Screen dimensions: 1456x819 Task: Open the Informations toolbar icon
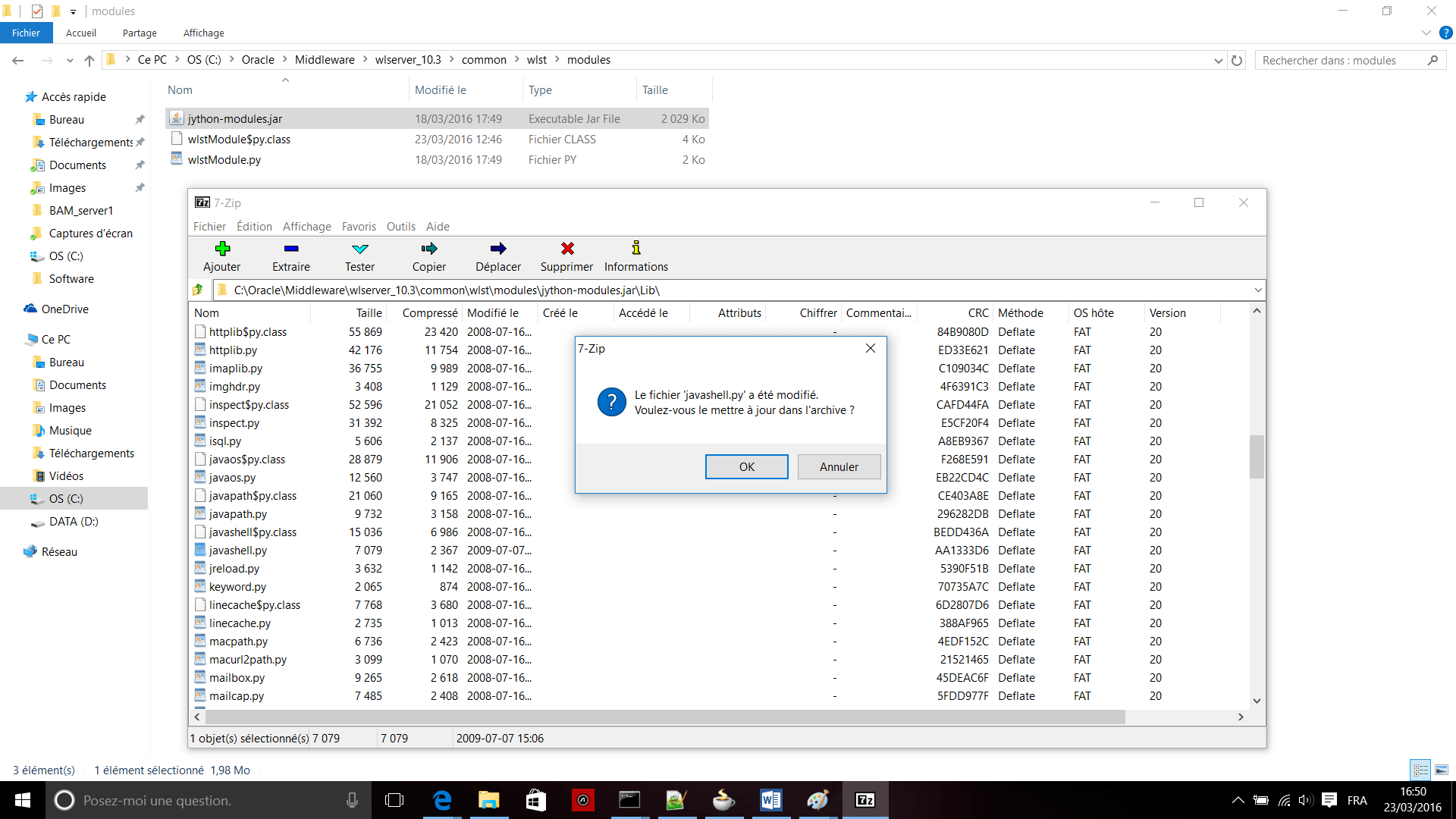(636, 249)
